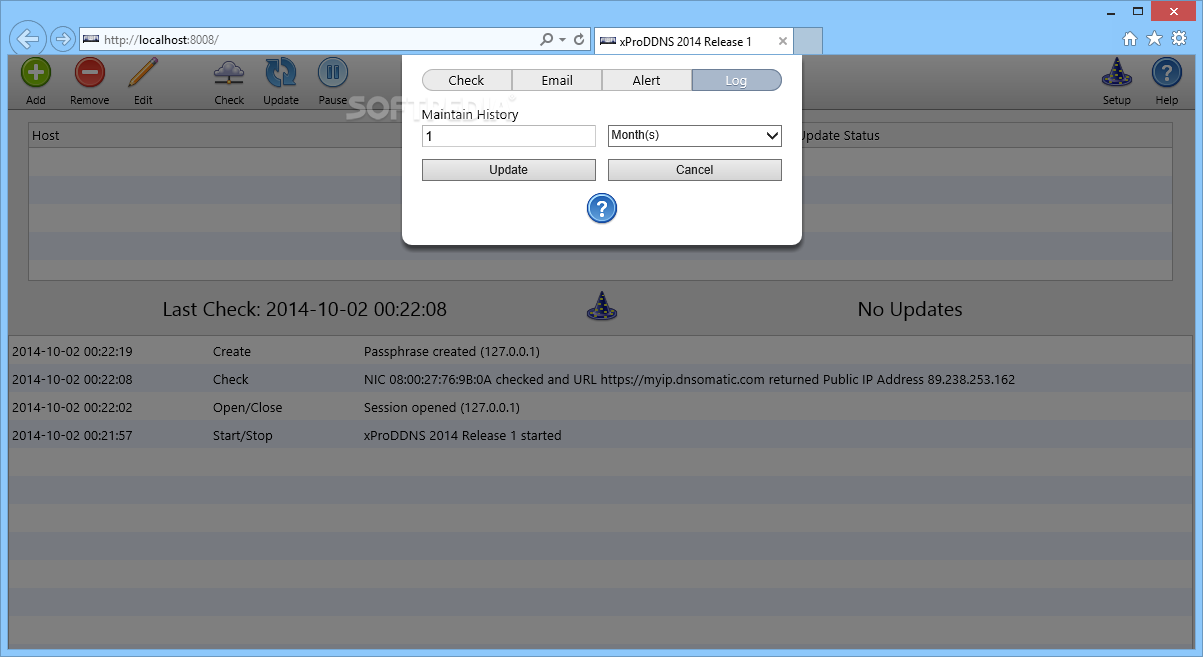1203x657 pixels.
Task: Select the xProDDNS started log entry
Action: (600, 435)
